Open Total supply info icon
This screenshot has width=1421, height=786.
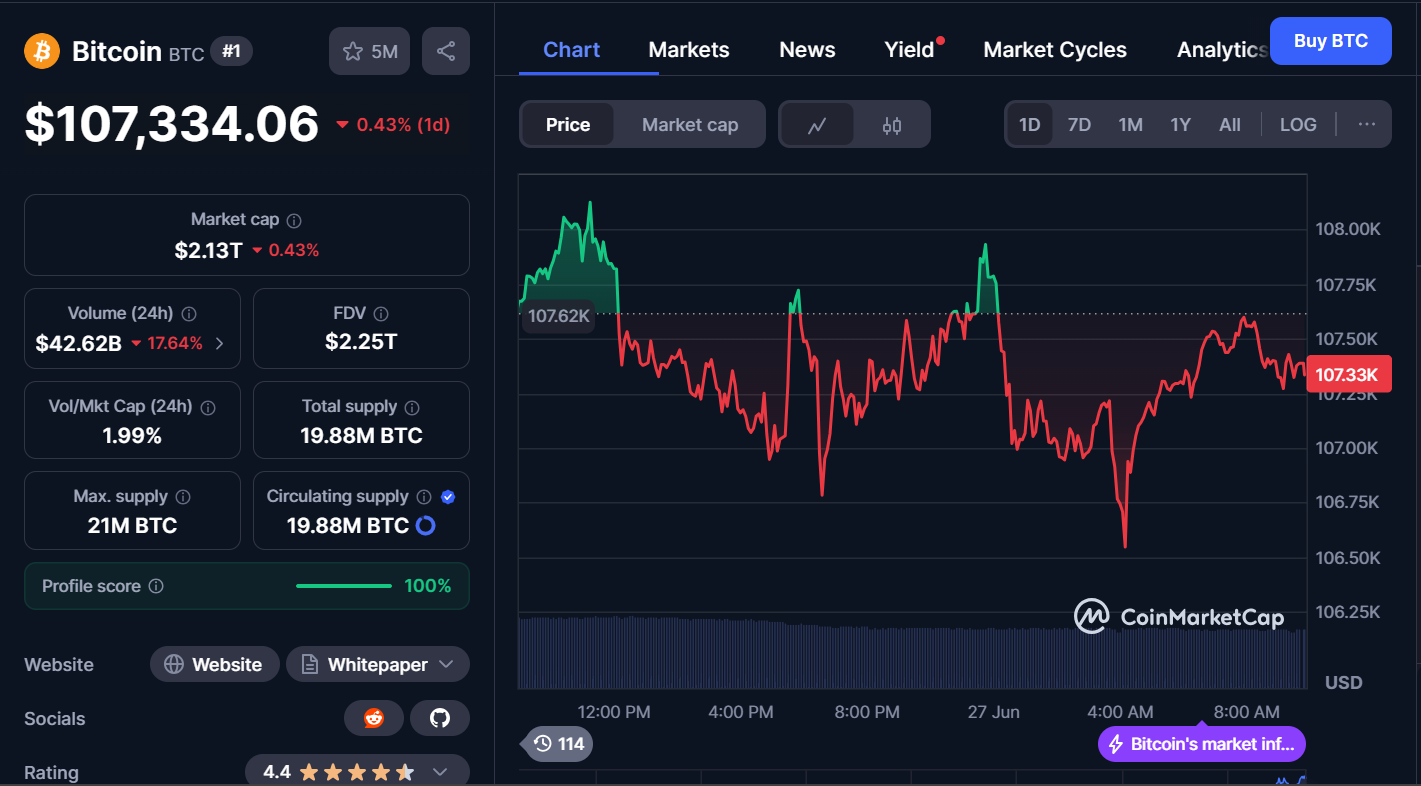pyautogui.click(x=412, y=407)
